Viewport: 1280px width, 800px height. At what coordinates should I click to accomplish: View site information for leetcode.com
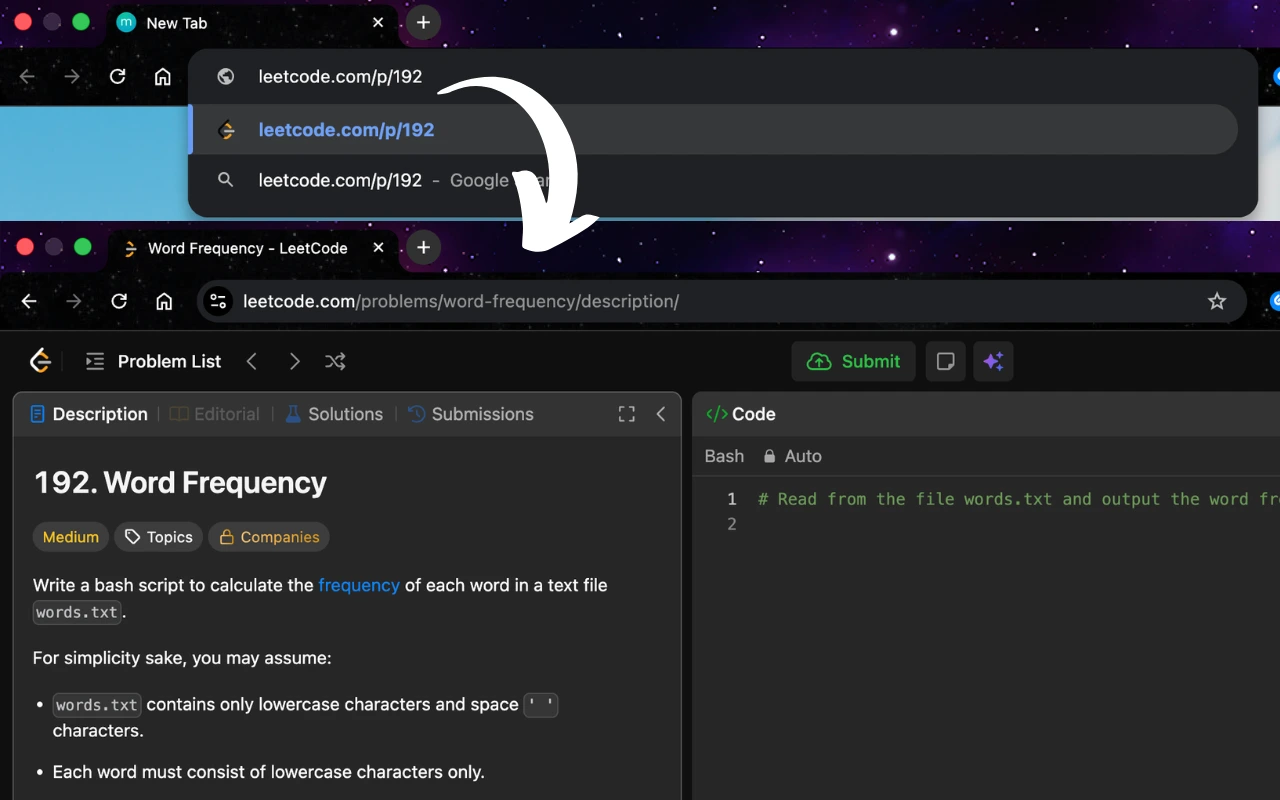[x=219, y=301]
